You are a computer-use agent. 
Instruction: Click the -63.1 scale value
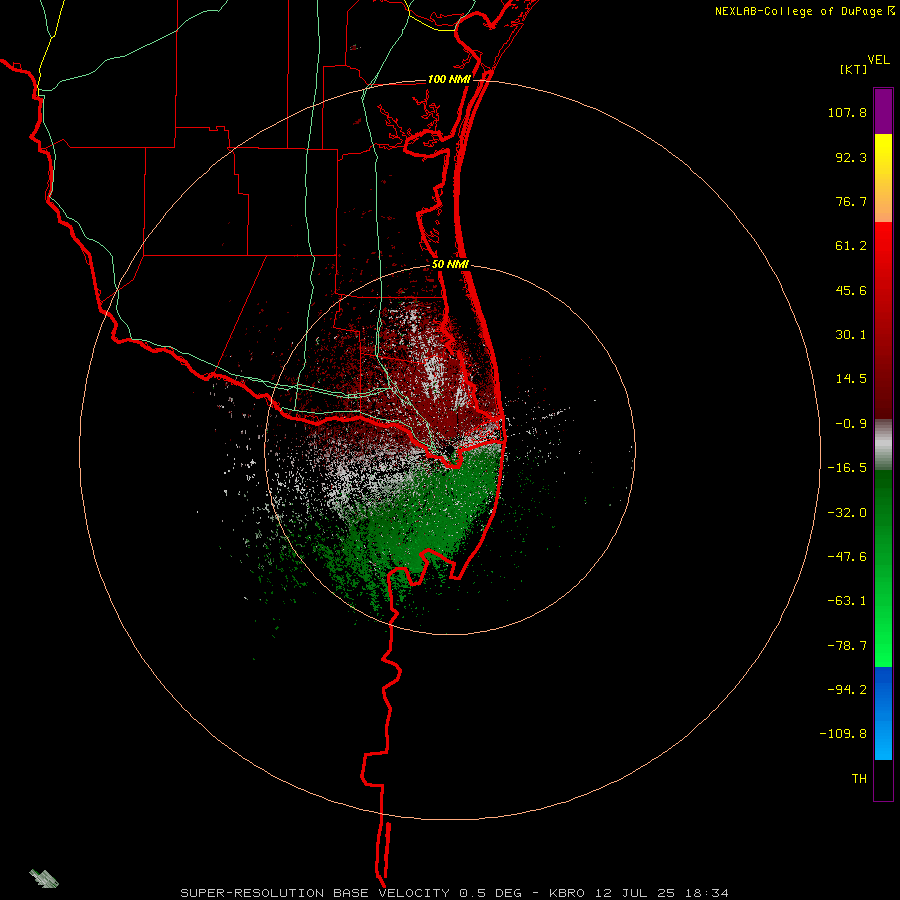[x=847, y=601]
